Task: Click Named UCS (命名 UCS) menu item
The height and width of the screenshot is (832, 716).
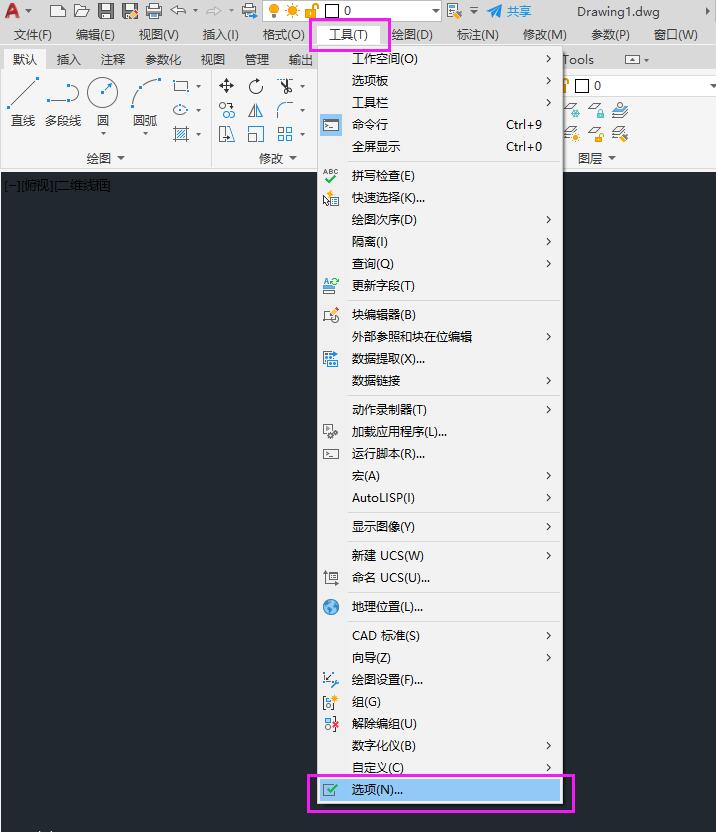Action: [439, 578]
